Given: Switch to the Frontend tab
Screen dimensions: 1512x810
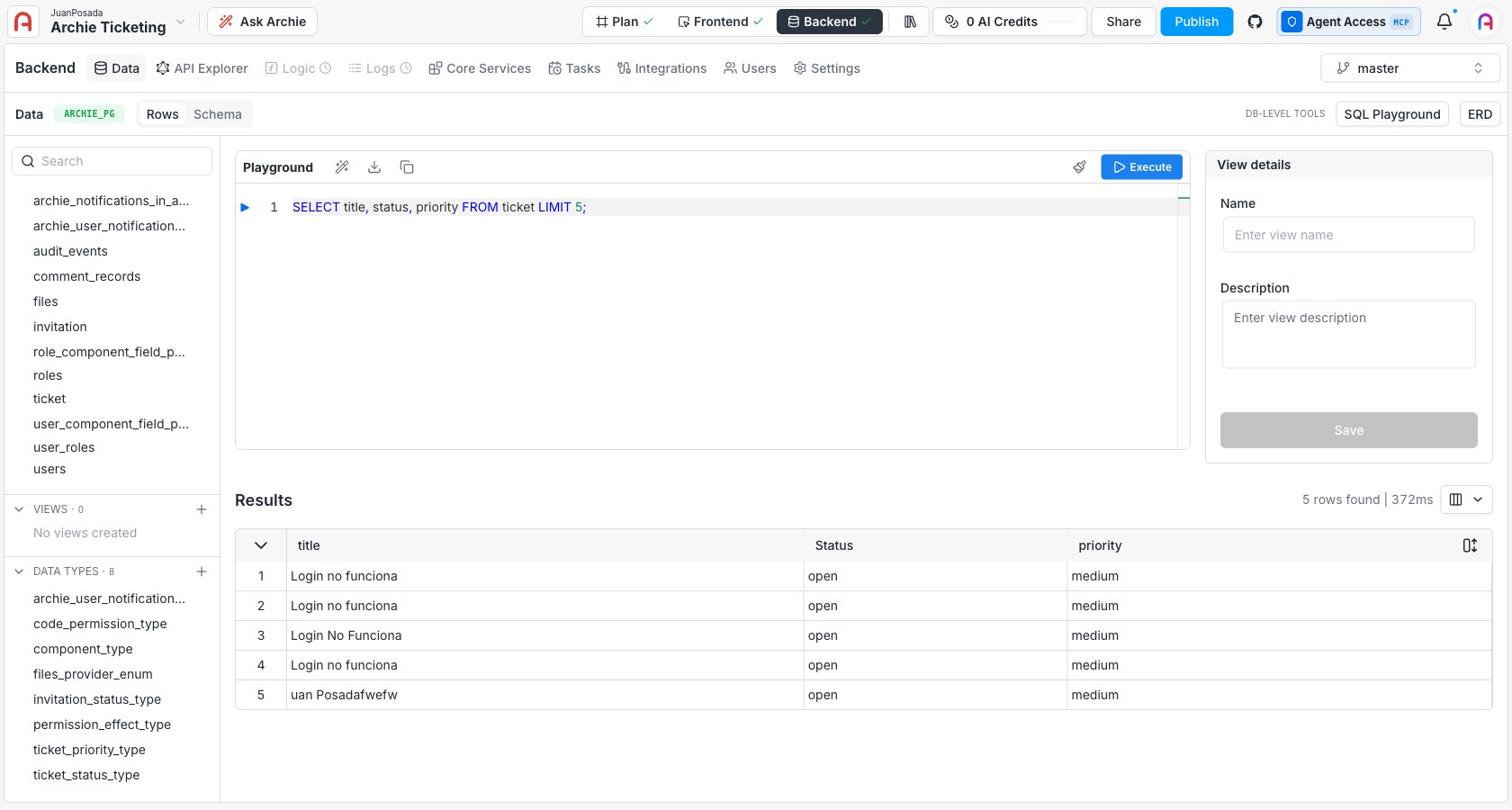Looking at the screenshot, I should click(720, 22).
